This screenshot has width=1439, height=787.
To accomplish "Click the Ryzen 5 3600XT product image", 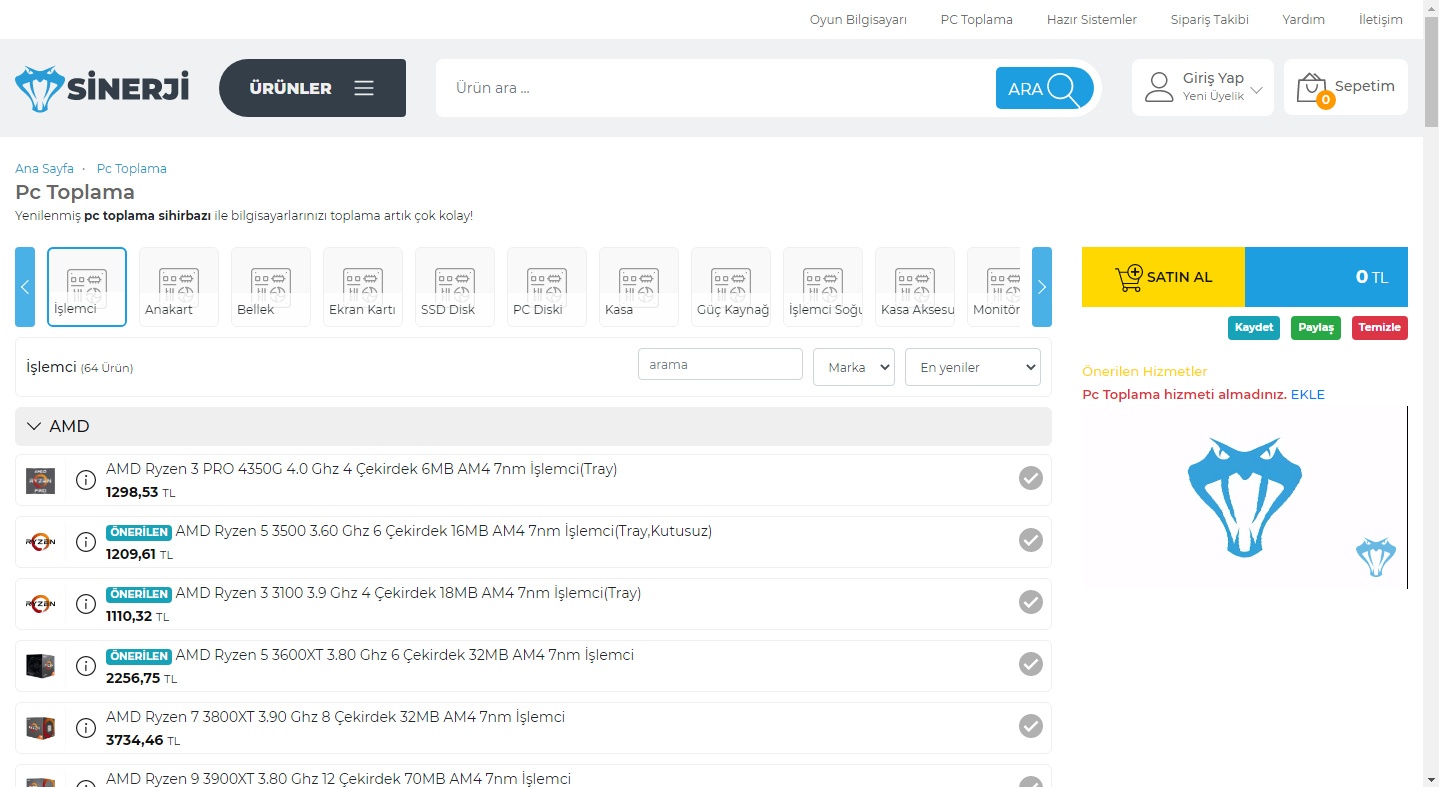I will tap(41, 666).
